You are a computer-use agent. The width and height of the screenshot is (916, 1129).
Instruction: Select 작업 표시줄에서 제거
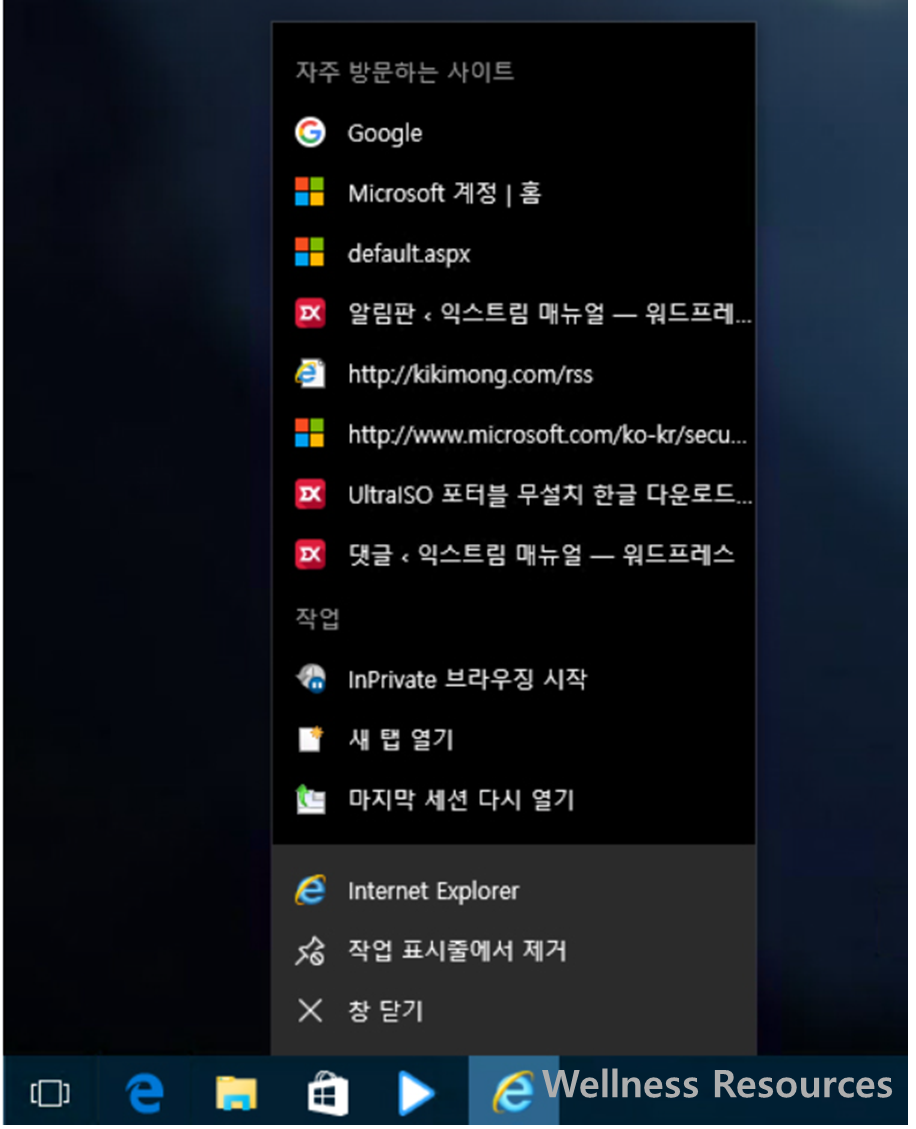pos(513,951)
